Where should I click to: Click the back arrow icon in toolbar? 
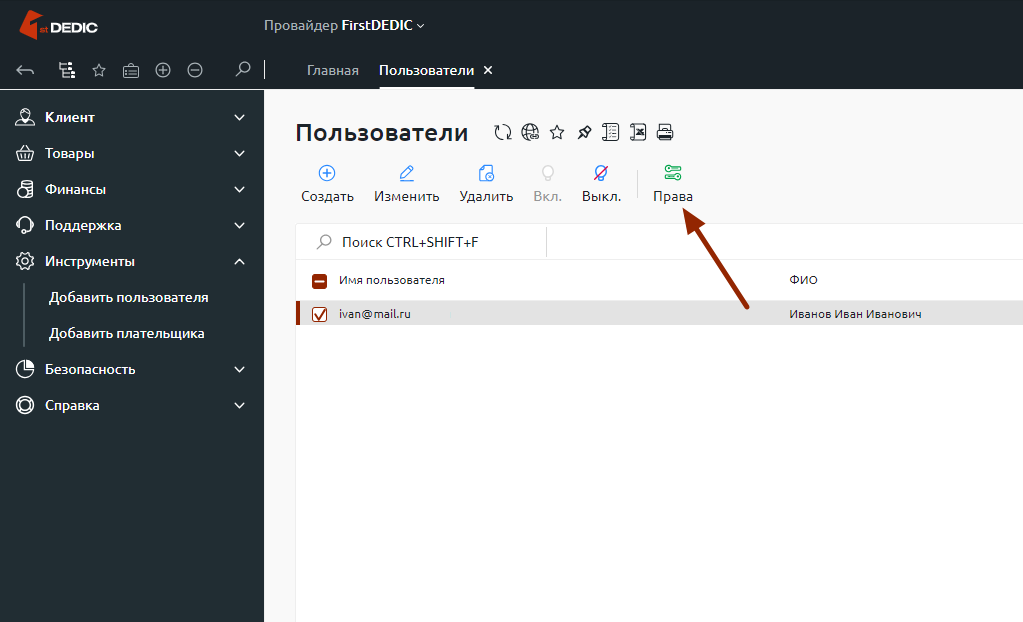coord(25,70)
